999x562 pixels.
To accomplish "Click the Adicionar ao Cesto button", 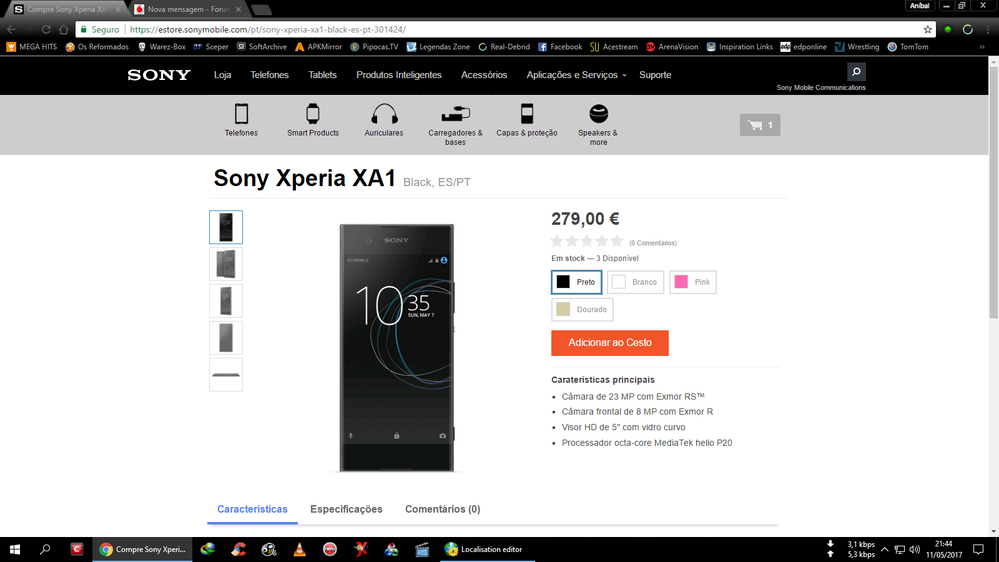I will click(x=610, y=343).
